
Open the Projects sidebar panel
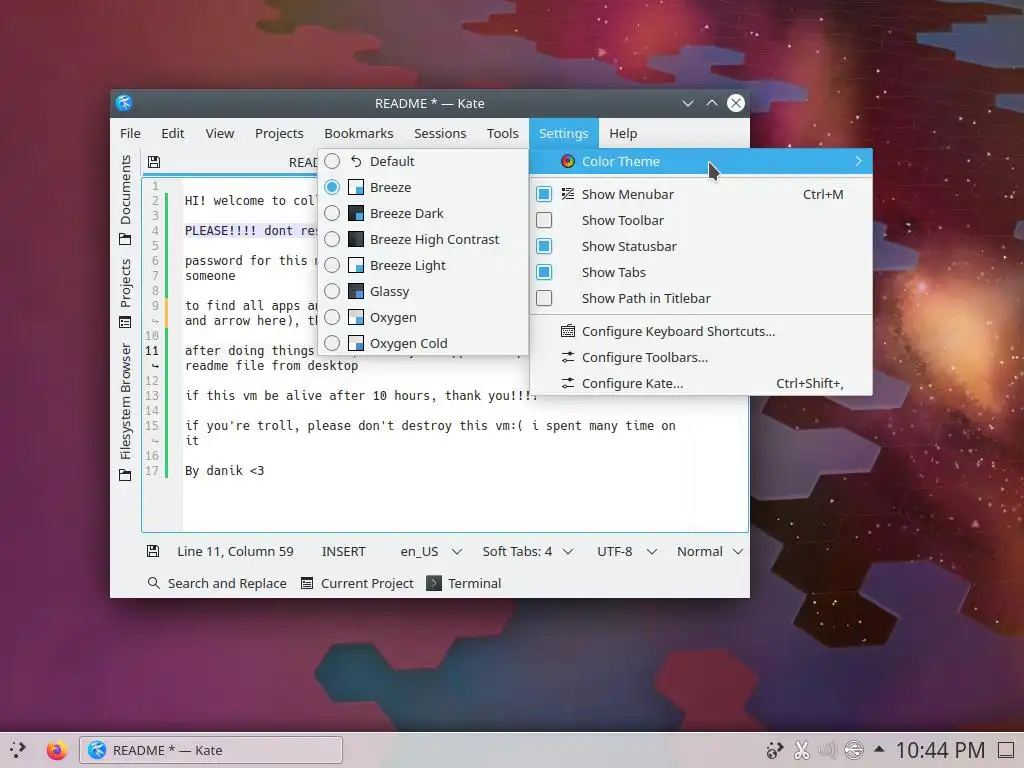coord(125,293)
